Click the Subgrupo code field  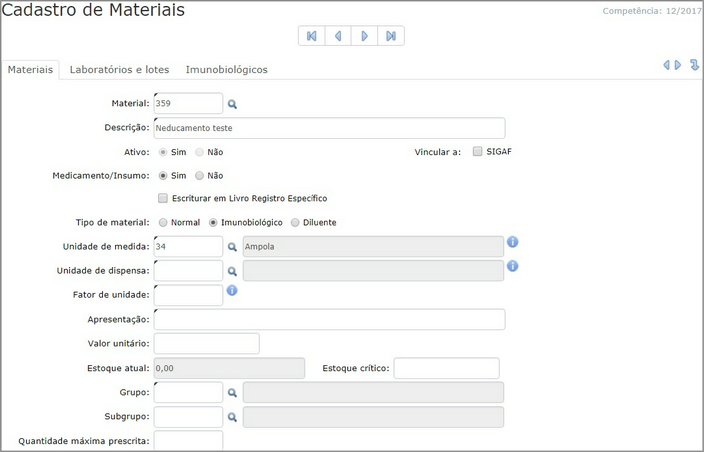coord(188,417)
